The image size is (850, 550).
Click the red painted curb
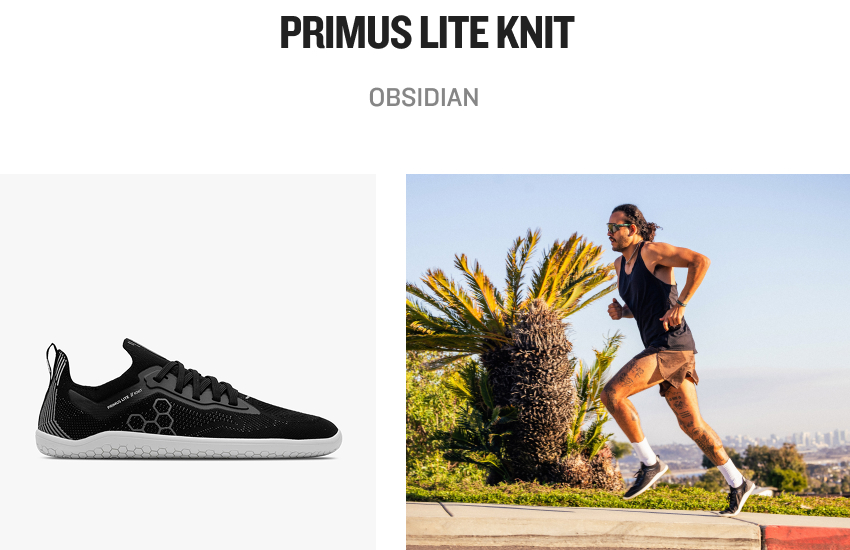[806, 538]
